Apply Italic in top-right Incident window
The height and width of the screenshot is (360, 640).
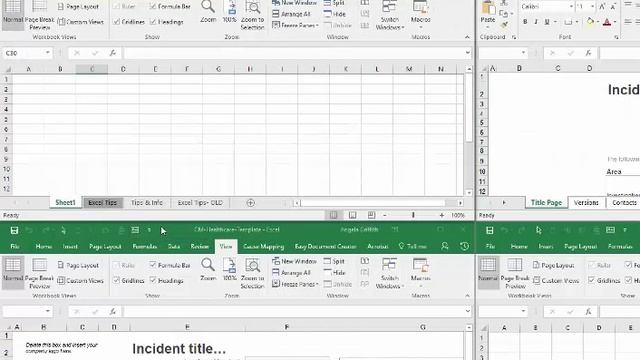tap(536, 22)
